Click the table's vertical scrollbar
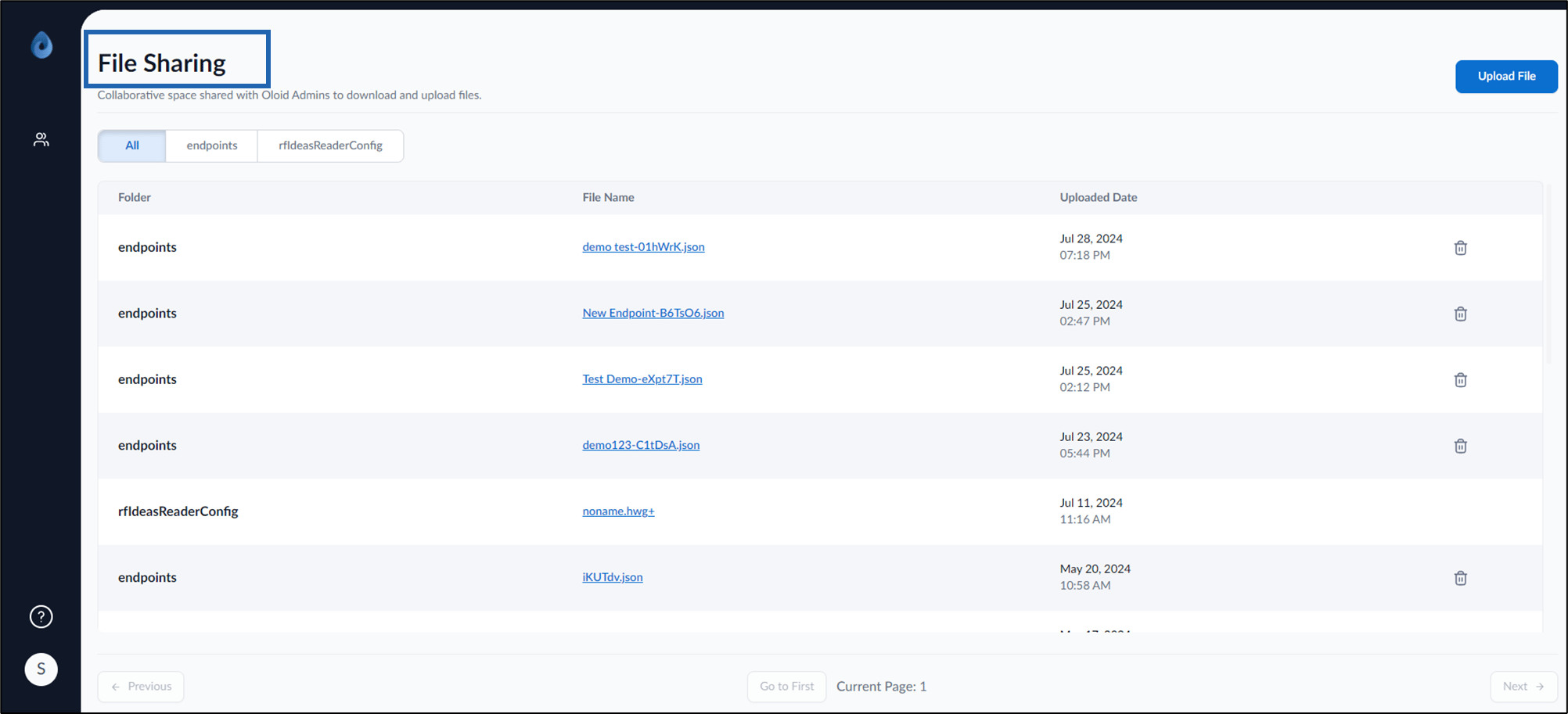This screenshot has width=1568, height=714. [1548, 274]
